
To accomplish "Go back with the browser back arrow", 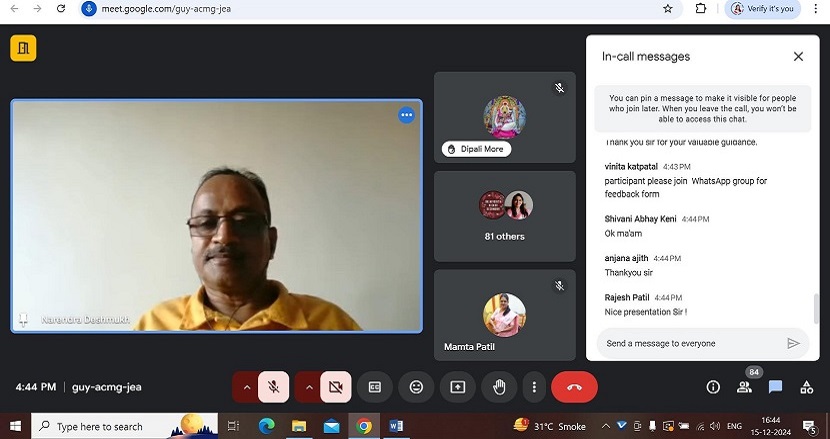I will (x=14, y=8).
